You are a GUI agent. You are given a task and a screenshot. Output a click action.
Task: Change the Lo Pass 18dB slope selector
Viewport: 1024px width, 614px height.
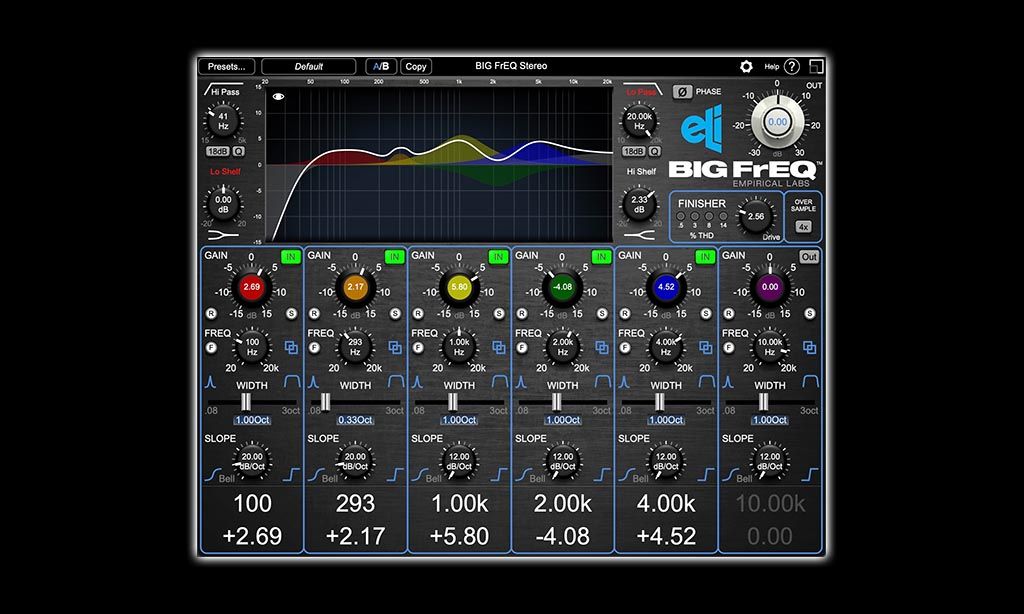coord(633,152)
